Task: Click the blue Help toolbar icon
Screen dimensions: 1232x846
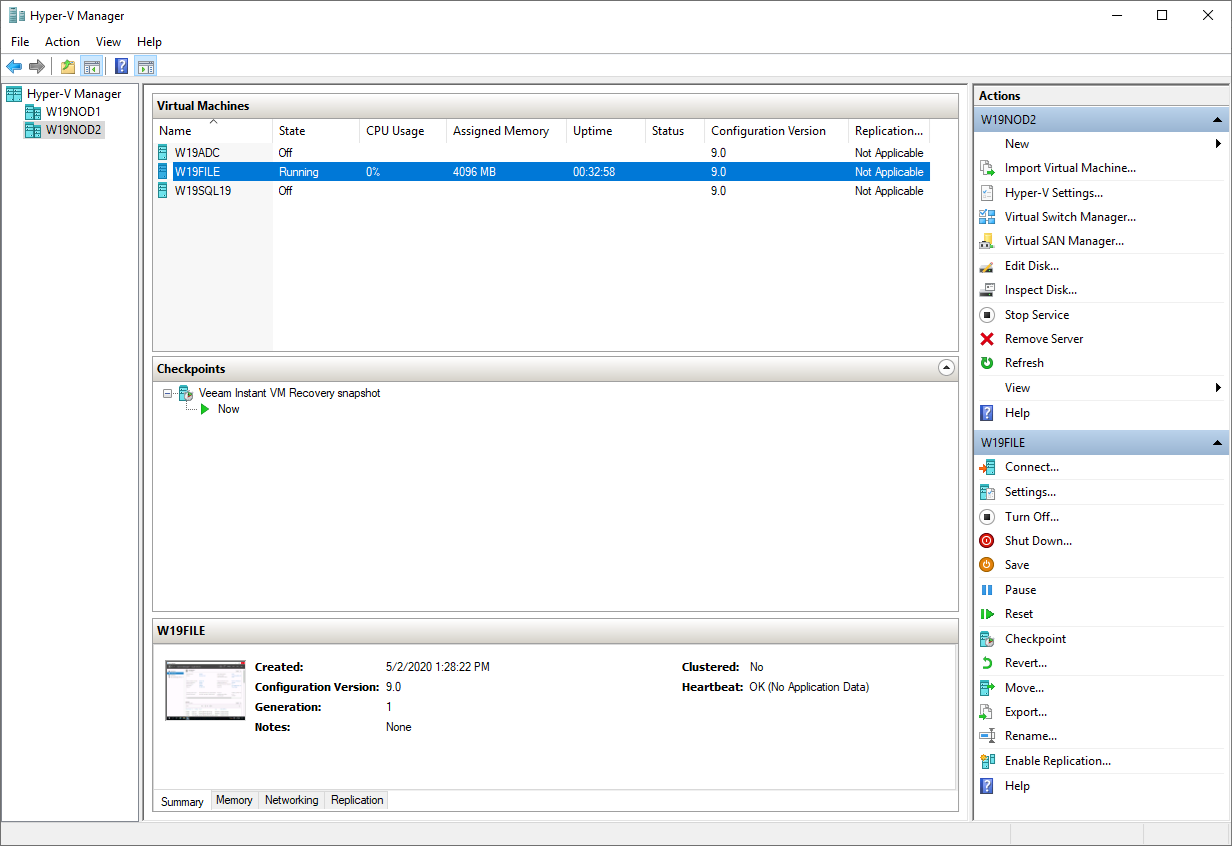Action: (121, 67)
